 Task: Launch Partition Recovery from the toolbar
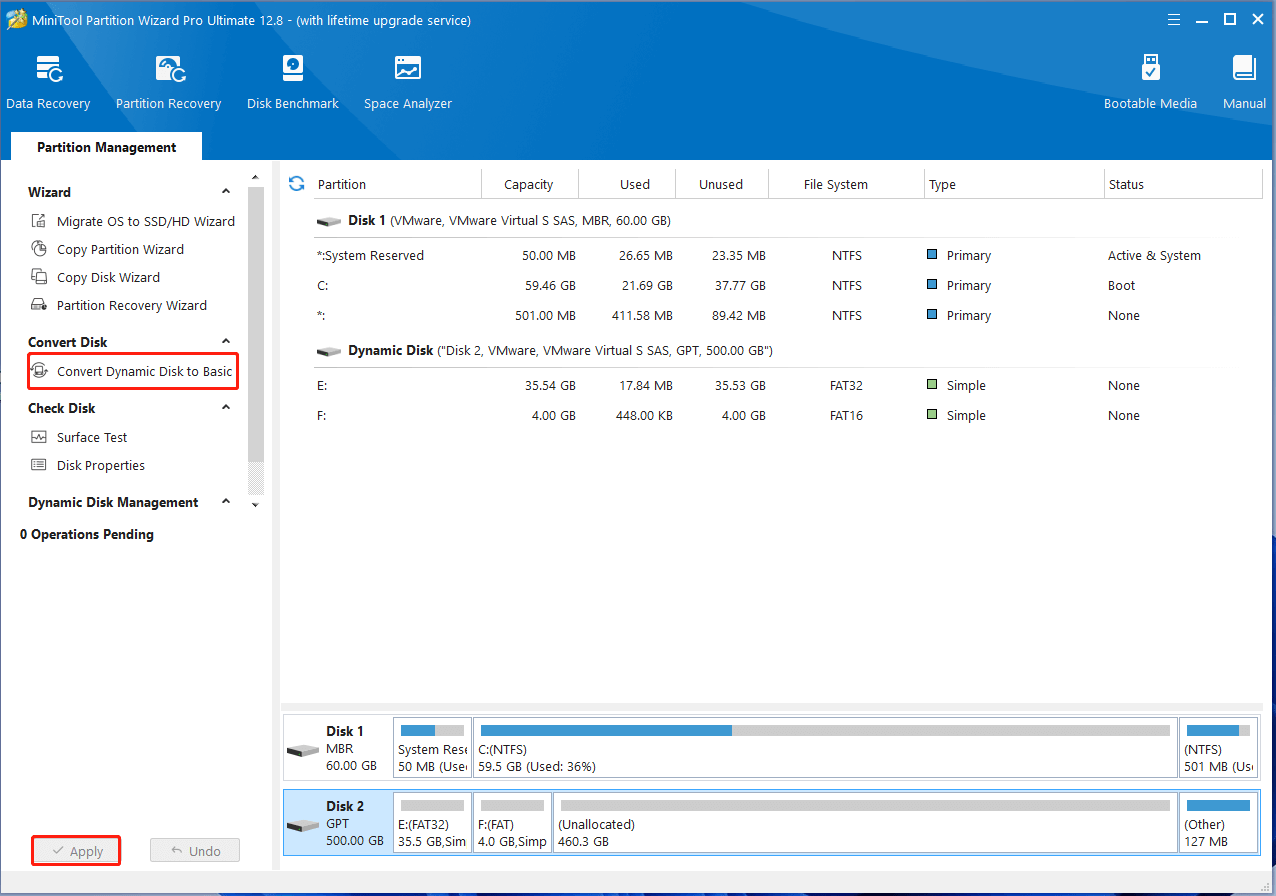coord(168,83)
